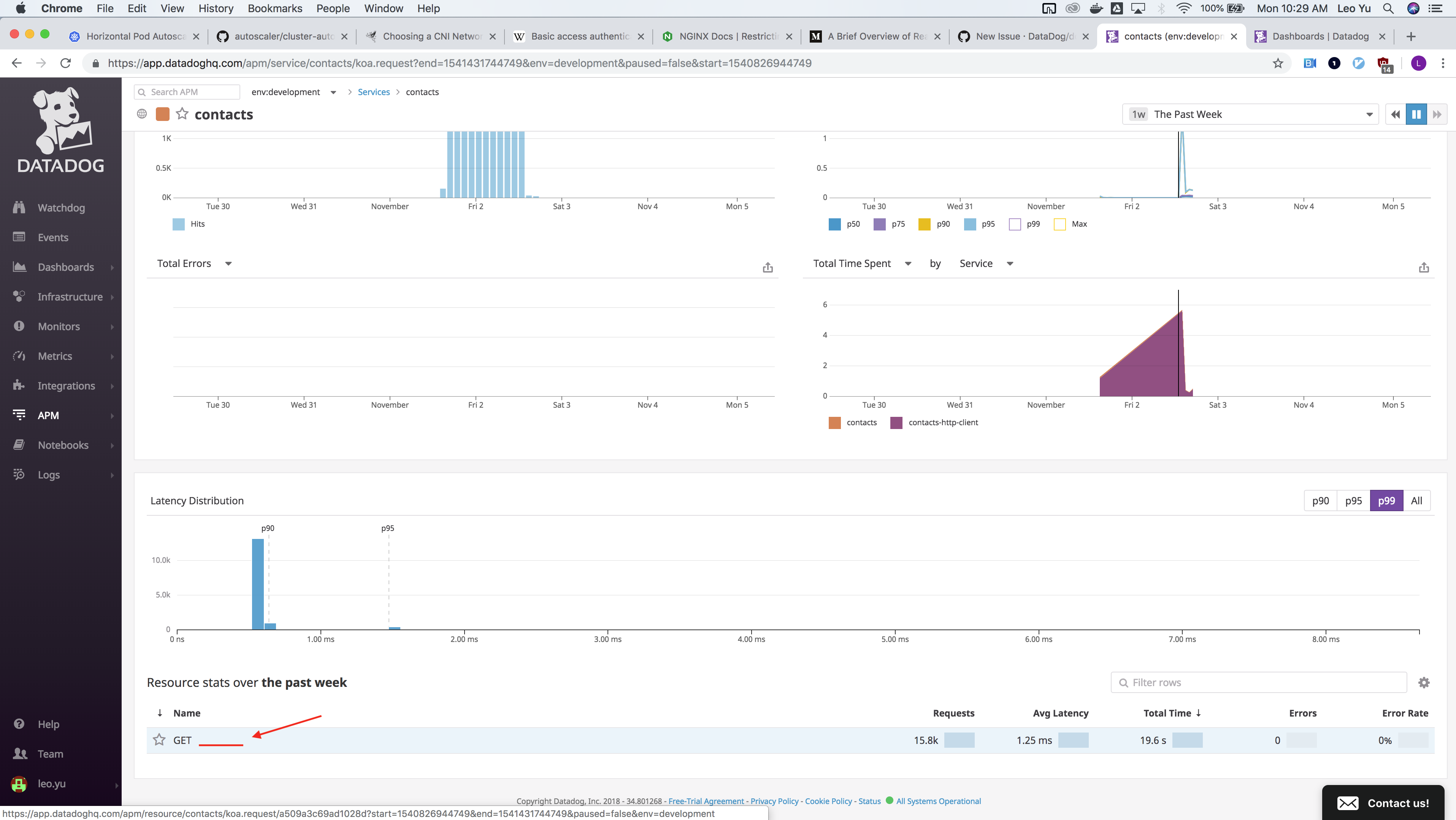This screenshot has width=1456, height=820.
Task: Click the globe icon next to contacts title
Action: (142, 114)
